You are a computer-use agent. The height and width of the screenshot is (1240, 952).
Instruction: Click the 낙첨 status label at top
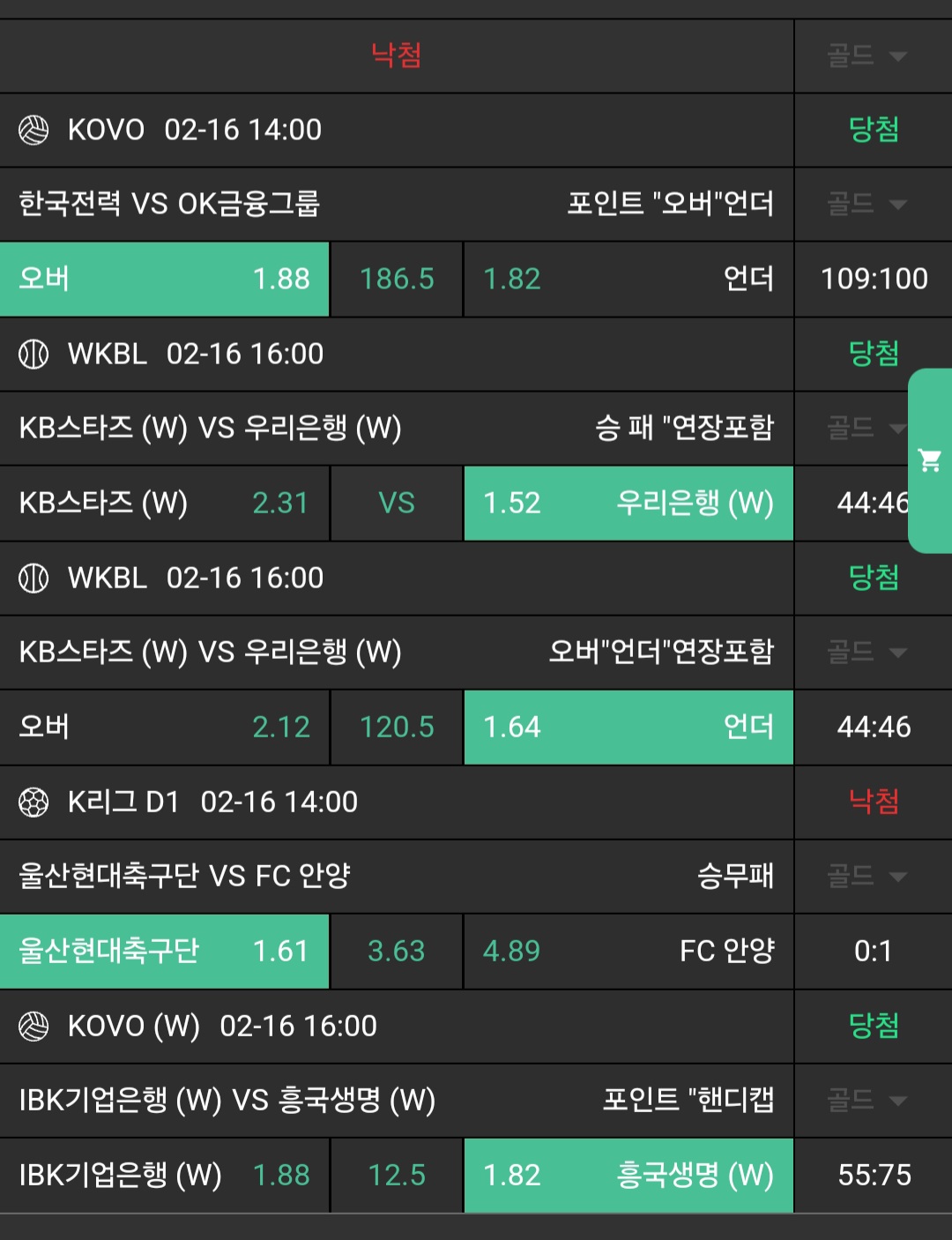tap(397, 56)
